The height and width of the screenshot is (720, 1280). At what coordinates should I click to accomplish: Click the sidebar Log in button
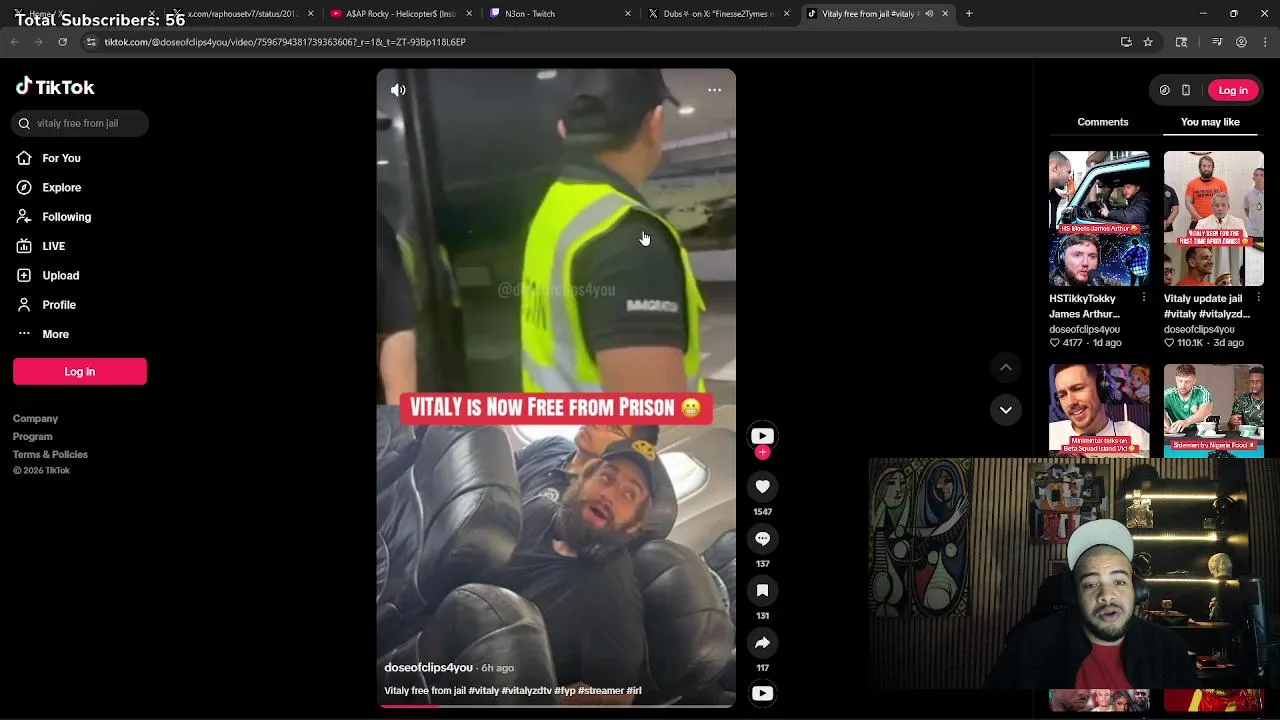[80, 371]
